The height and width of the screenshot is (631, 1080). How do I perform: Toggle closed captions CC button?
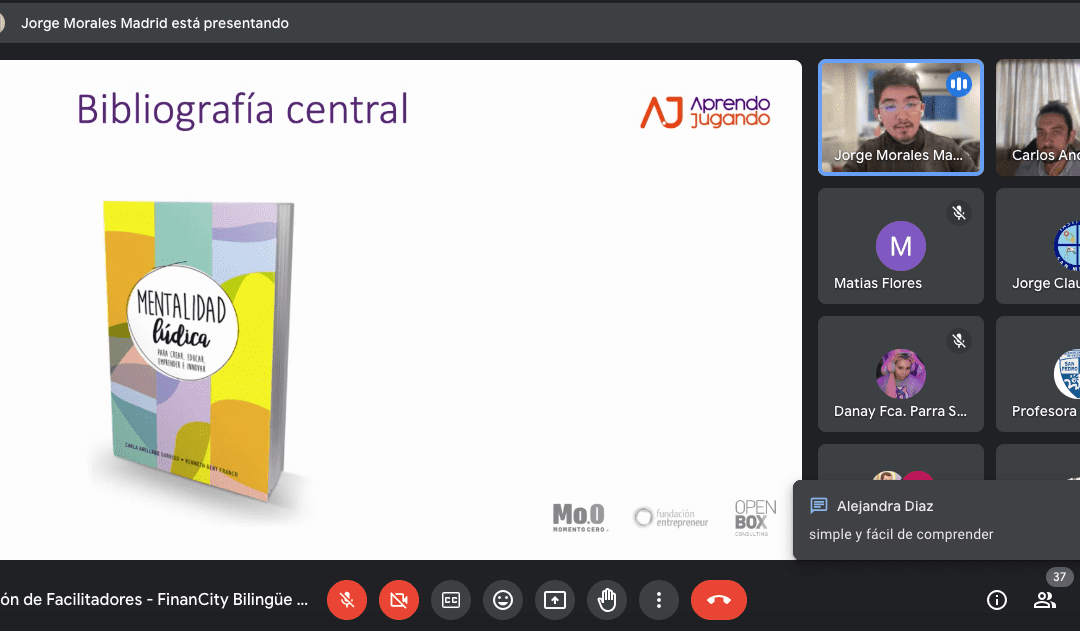point(451,600)
